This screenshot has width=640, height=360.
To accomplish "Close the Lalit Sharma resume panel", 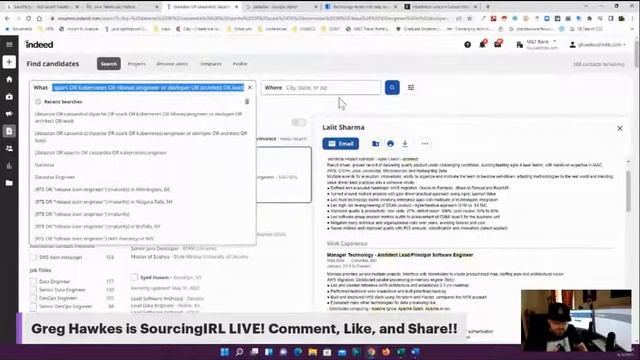I will click(x=620, y=128).
